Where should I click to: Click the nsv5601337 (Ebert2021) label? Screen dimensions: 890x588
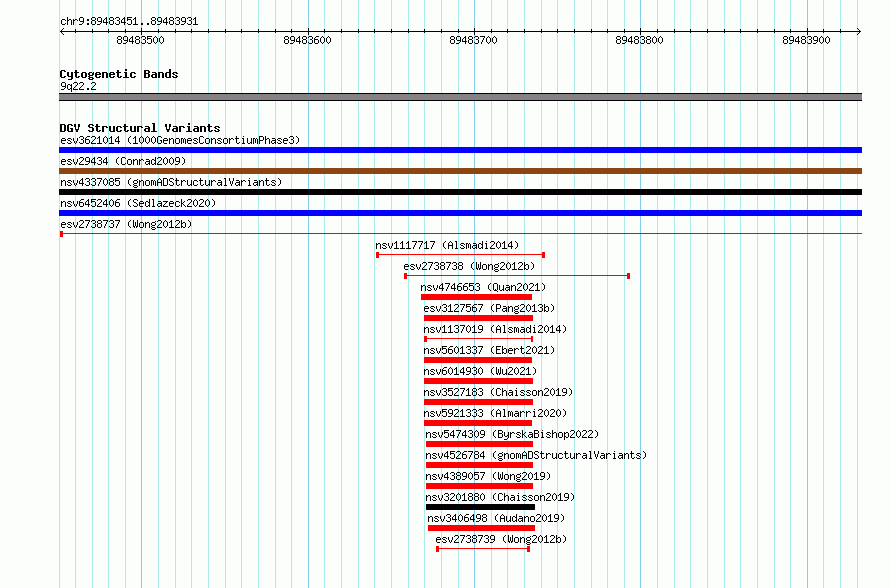pyautogui.click(x=489, y=350)
